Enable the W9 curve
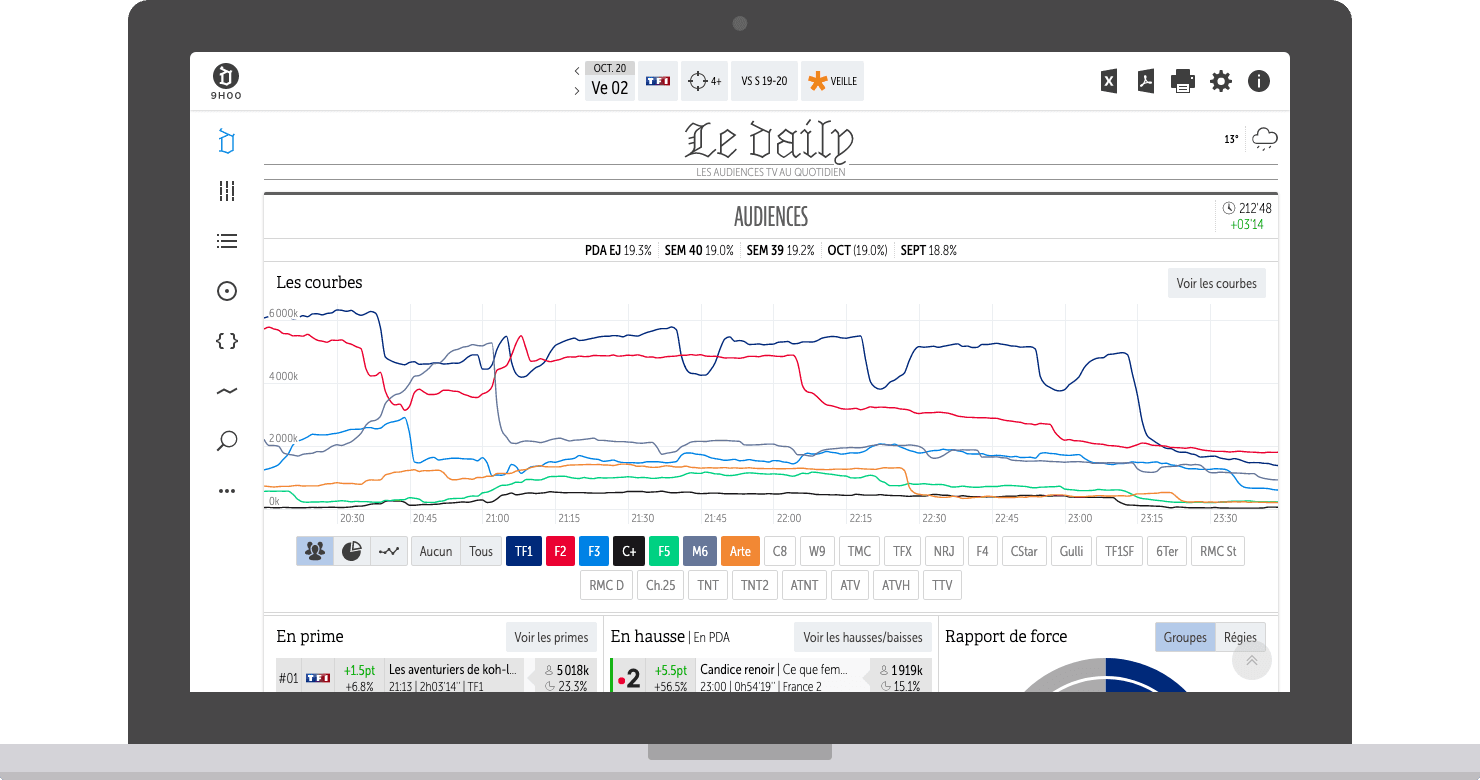The height and width of the screenshot is (780, 1480). 818,551
